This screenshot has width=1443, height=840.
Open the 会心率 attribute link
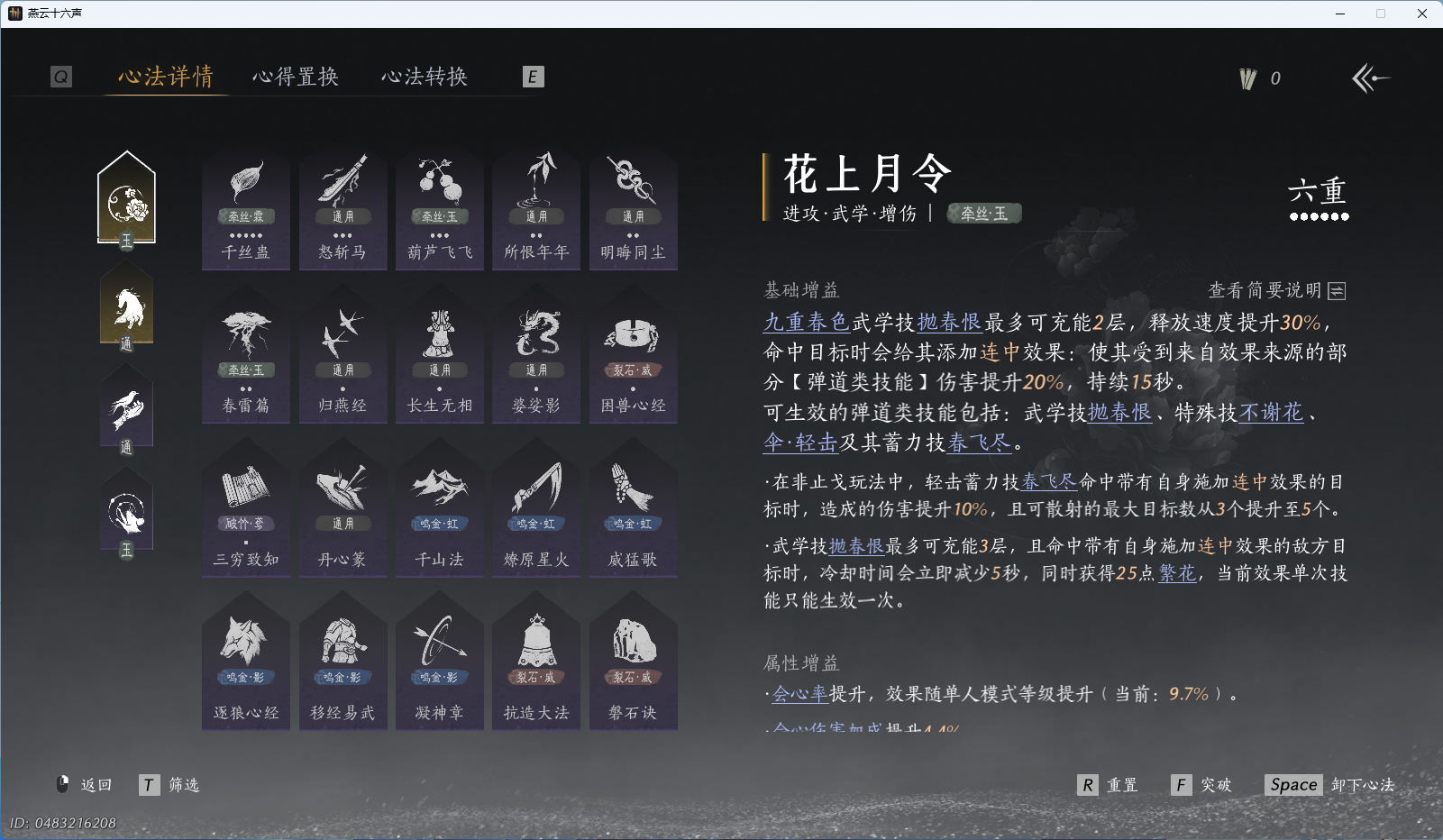coord(800,694)
